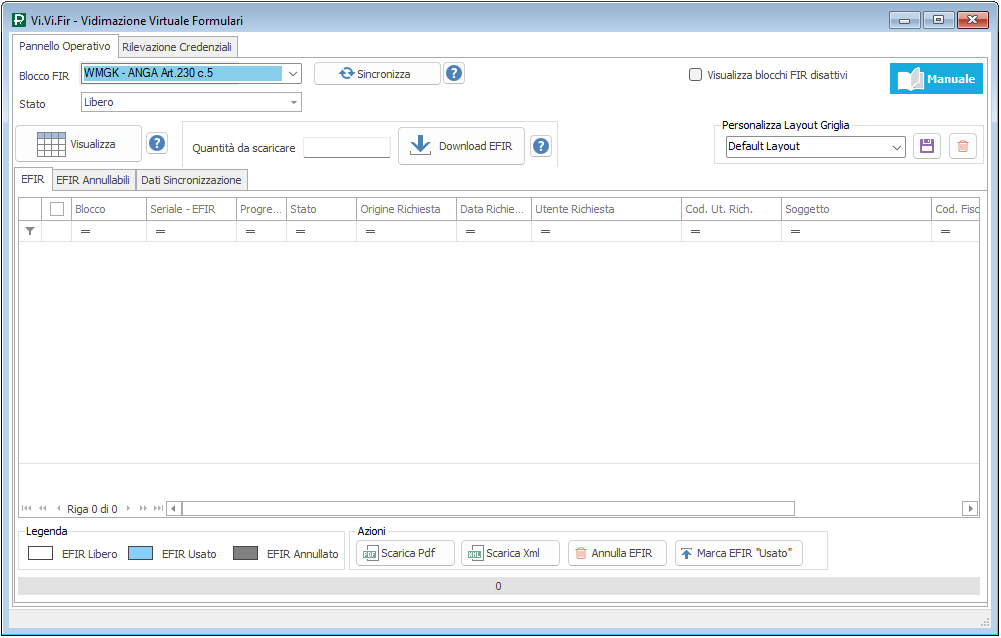Image resolution: width=1001 pixels, height=638 pixels.
Task: Go to the next grid row arrow
Action: (x=127, y=509)
